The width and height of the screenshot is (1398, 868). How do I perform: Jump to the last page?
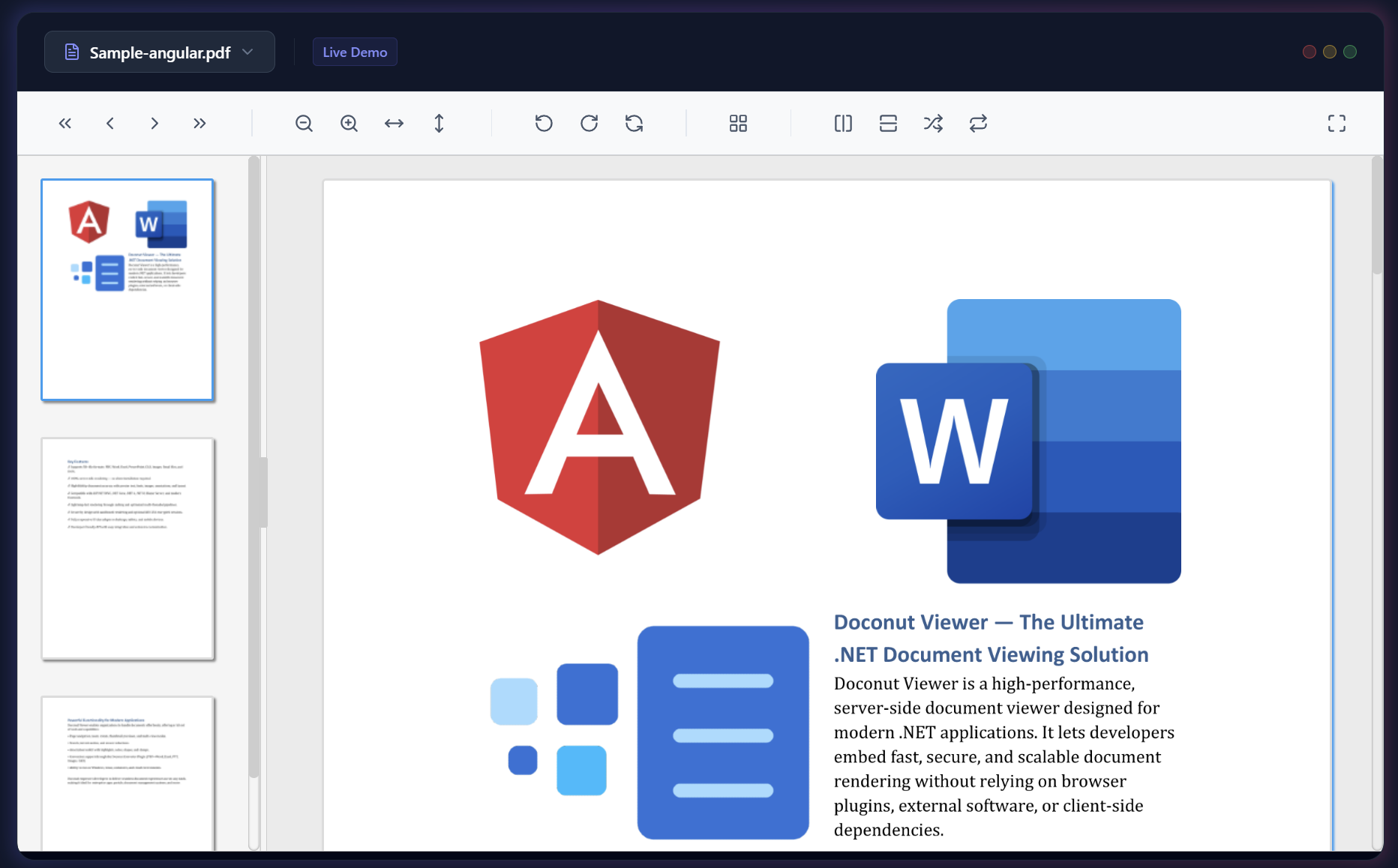click(199, 123)
